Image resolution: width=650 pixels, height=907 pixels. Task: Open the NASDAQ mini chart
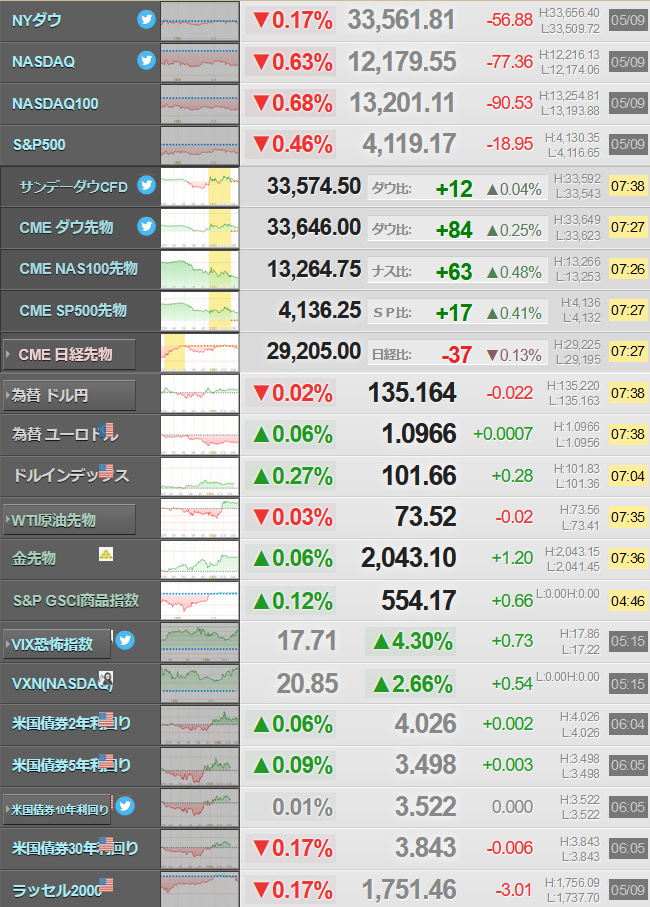pos(200,62)
